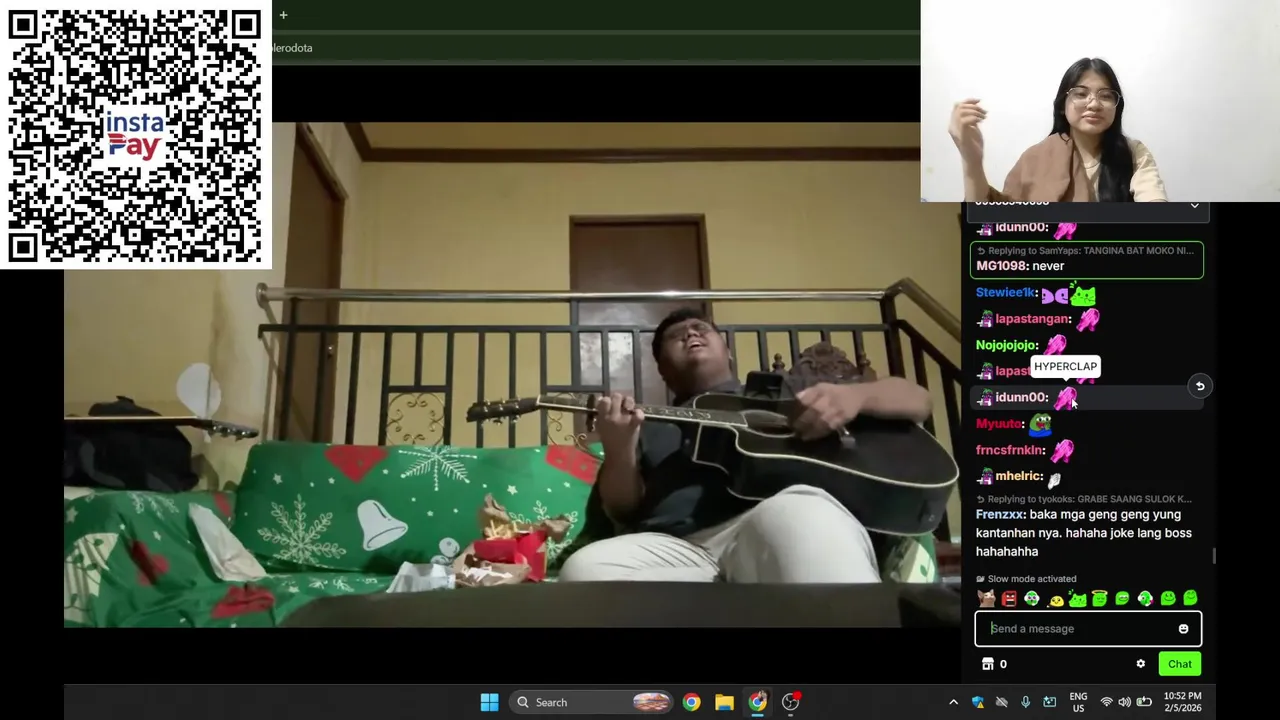Open Myuuto's username in chat
The width and height of the screenshot is (1280, 720).
point(999,424)
